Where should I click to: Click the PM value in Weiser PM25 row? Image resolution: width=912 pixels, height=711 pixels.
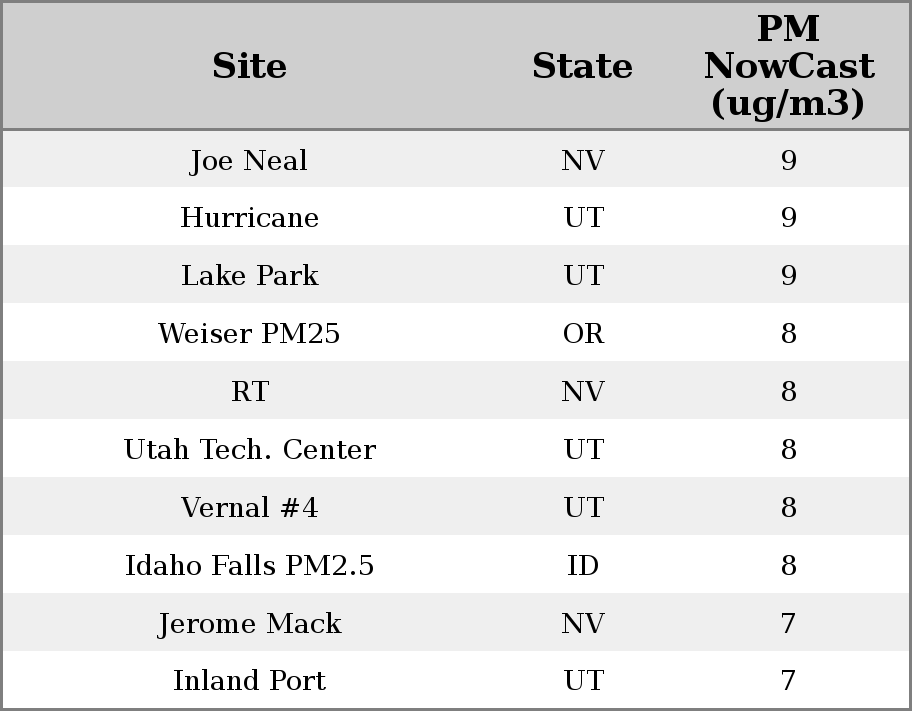pos(788,334)
